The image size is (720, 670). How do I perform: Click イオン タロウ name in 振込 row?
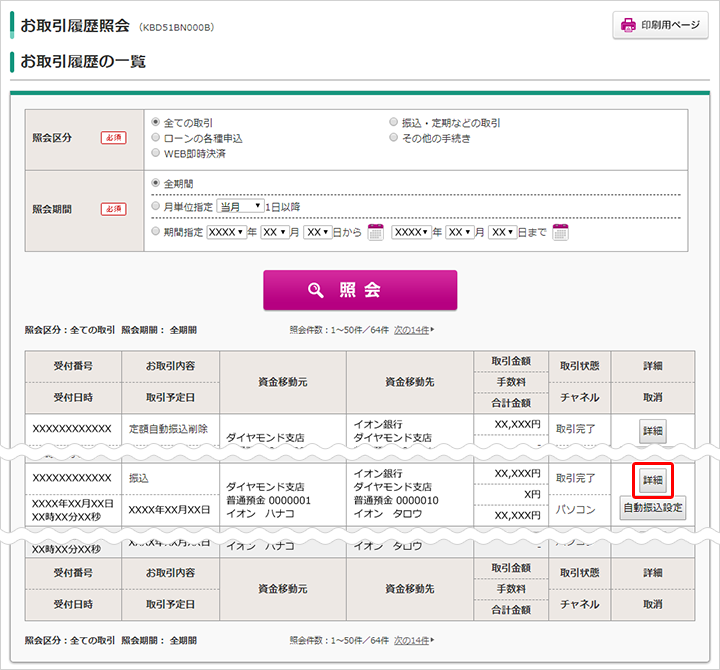(x=388, y=514)
